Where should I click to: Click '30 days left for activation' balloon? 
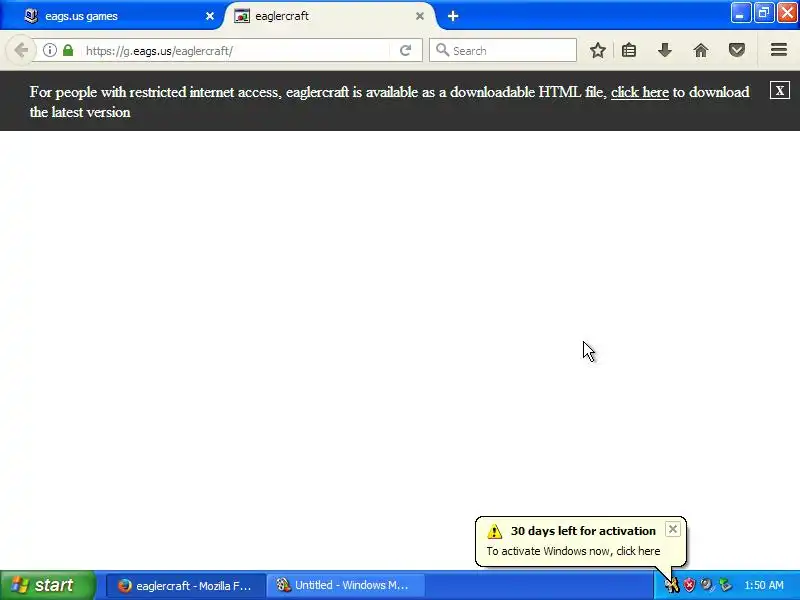click(x=583, y=531)
